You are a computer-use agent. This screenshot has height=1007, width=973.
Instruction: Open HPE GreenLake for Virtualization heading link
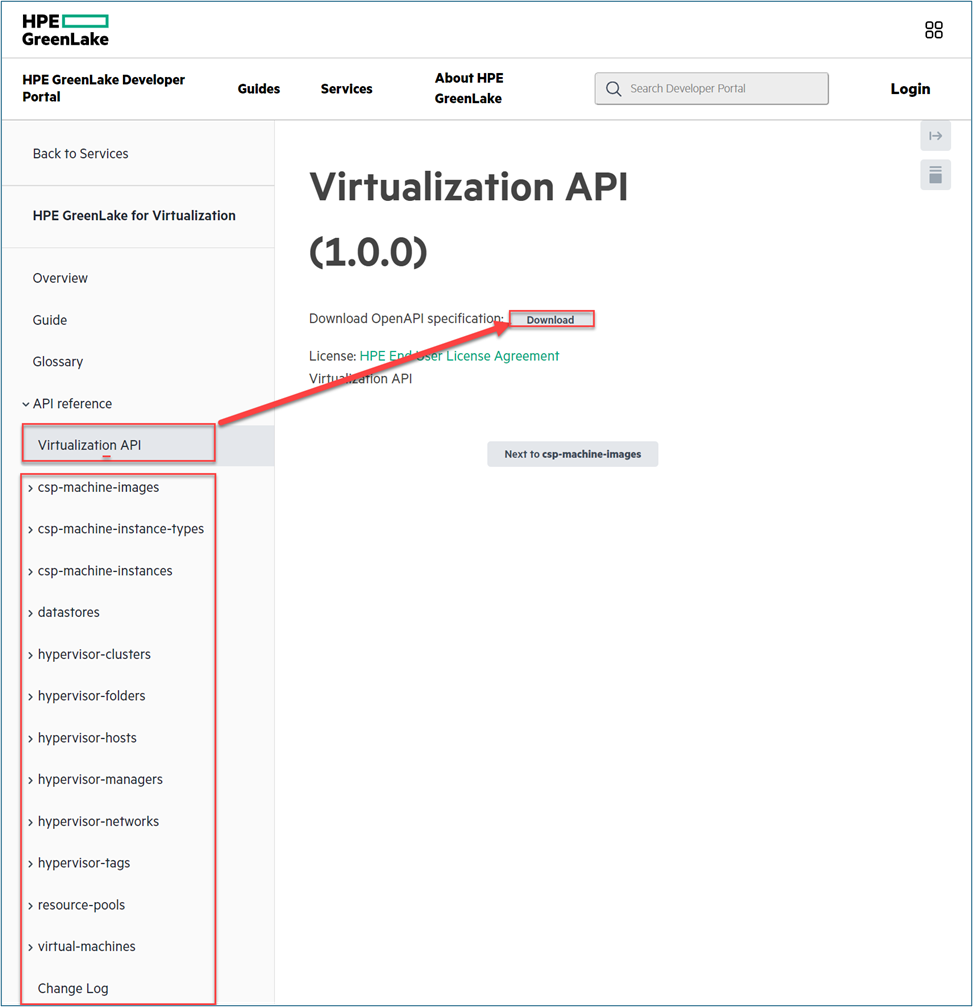tap(134, 215)
